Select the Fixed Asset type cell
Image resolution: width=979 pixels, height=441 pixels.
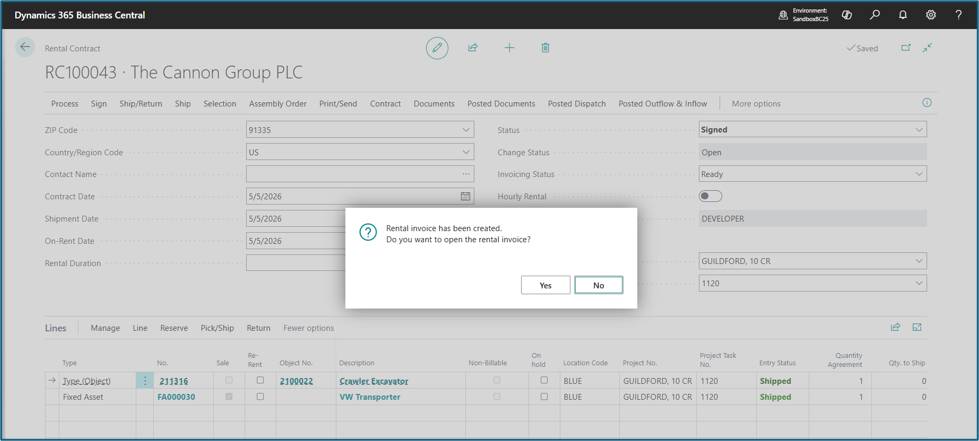point(83,397)
